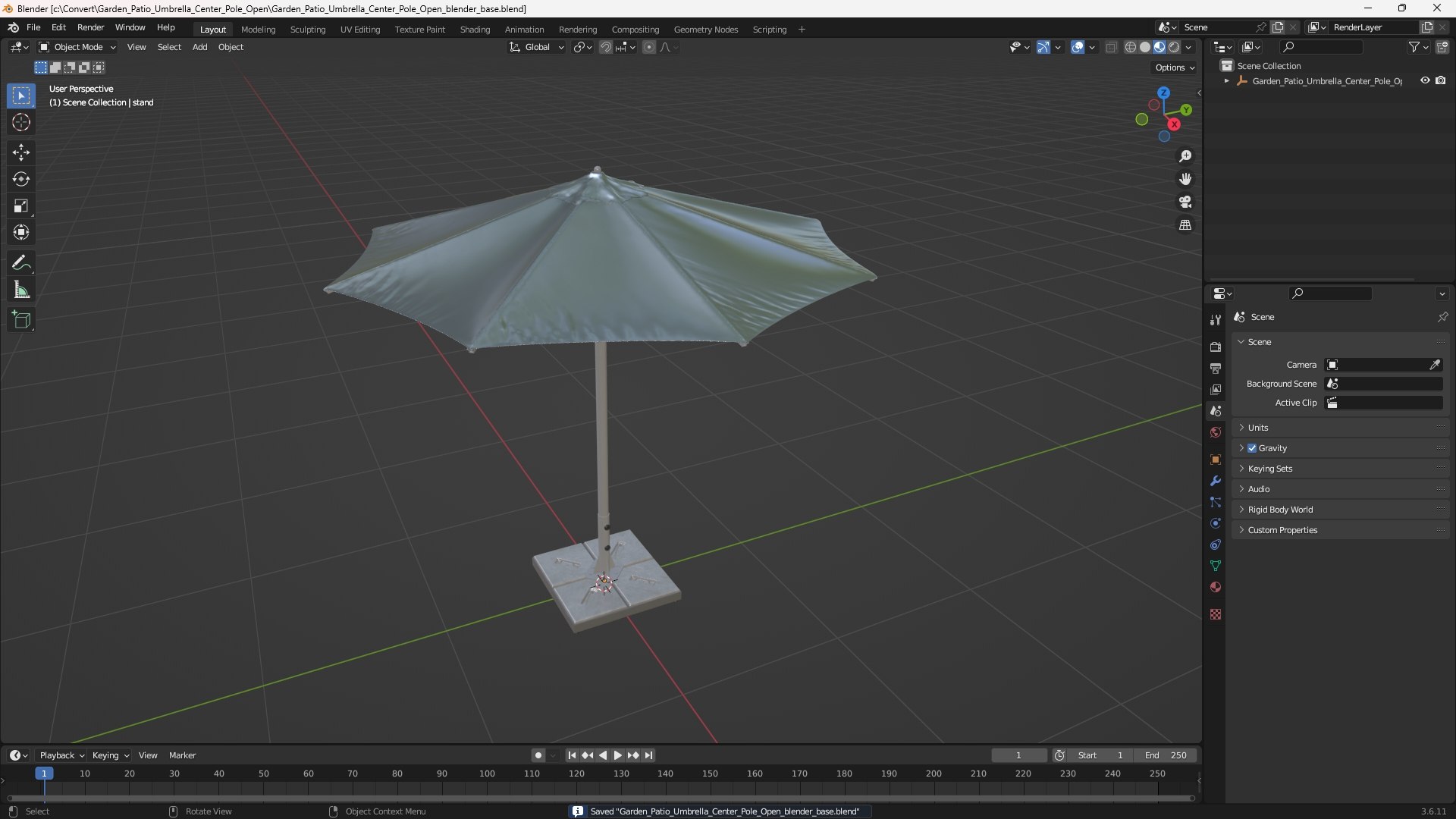Click the Pan view hand icon
This screenshot has width=1456, height=819.
point(1185,179)
